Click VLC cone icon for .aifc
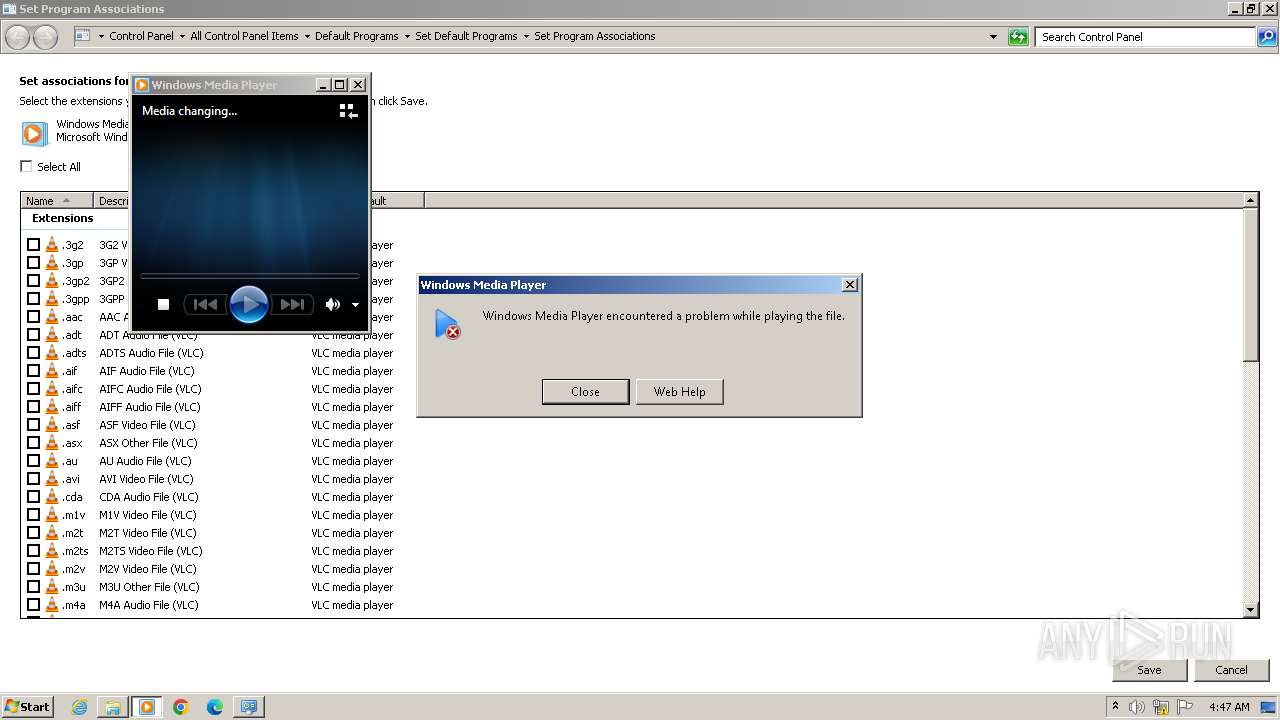Image resolution: width=1280 pixels, height=720 pixels. pyautogui.click(x=52, y=389)
